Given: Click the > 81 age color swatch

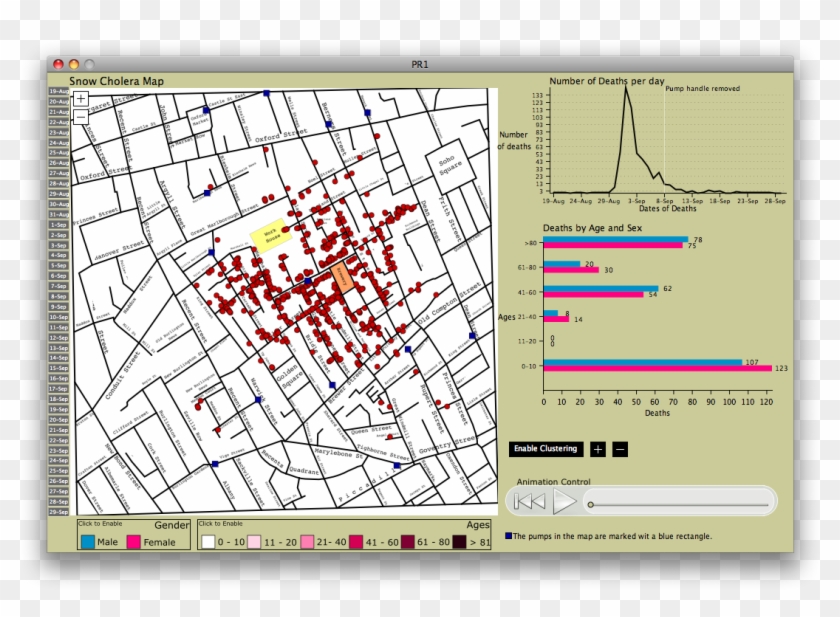Looking at the screenshot, I should [459, 541].
